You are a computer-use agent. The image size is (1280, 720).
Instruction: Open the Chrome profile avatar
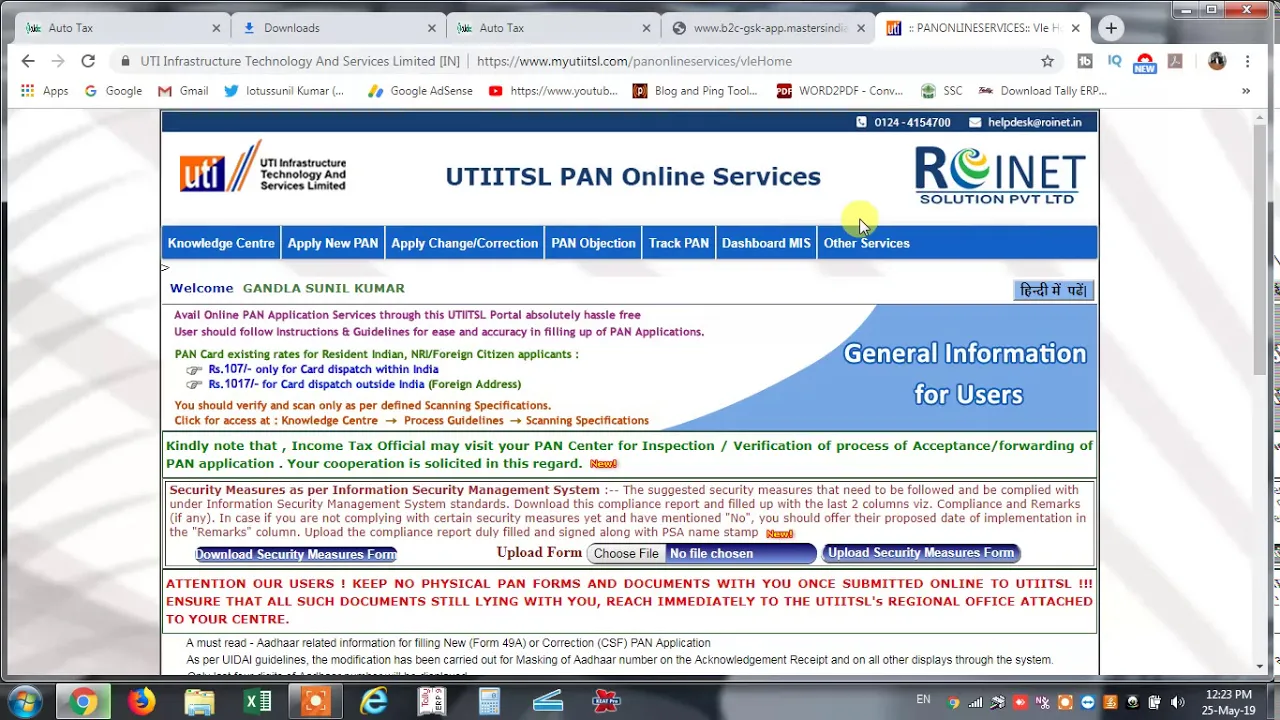tap(1217, 61)
